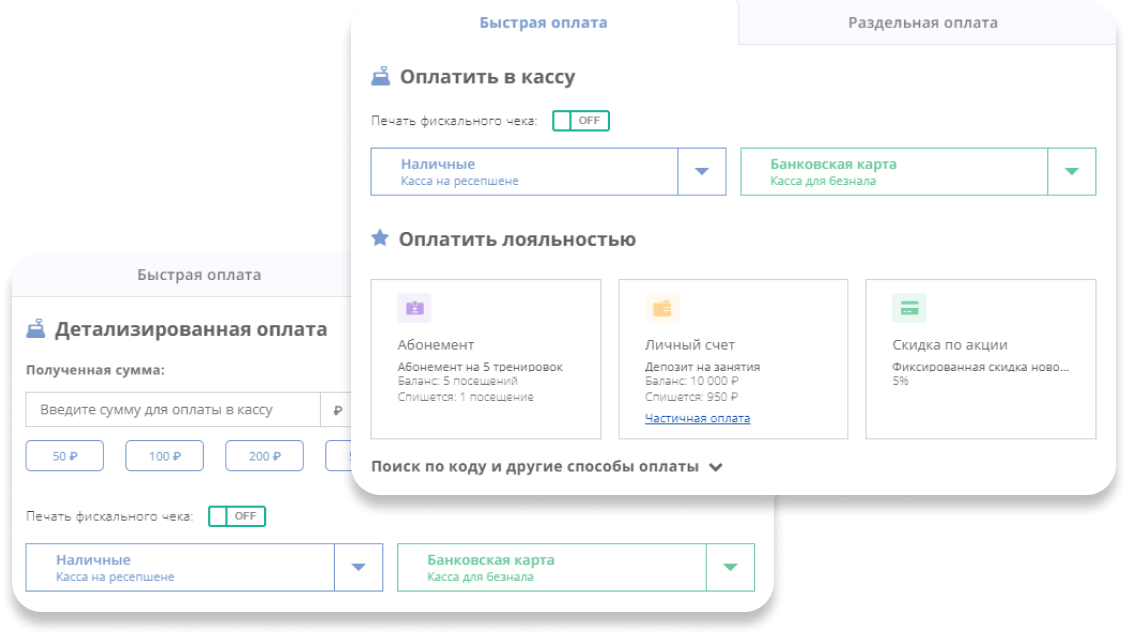The height and width of the screenshot is (636, 1128).
Task: Click the Спишется: 1 посещение text
Action: point(465,396)
